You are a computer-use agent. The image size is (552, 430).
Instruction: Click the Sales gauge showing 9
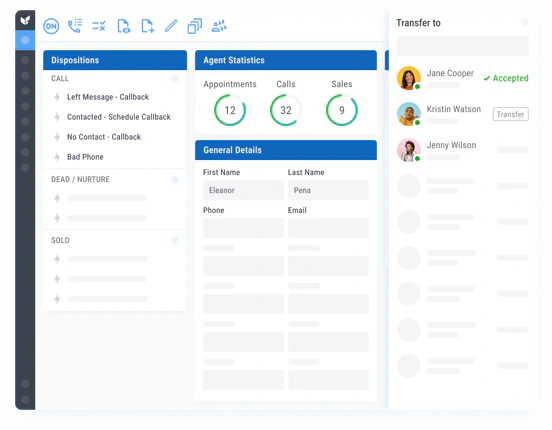click(341, 110)
